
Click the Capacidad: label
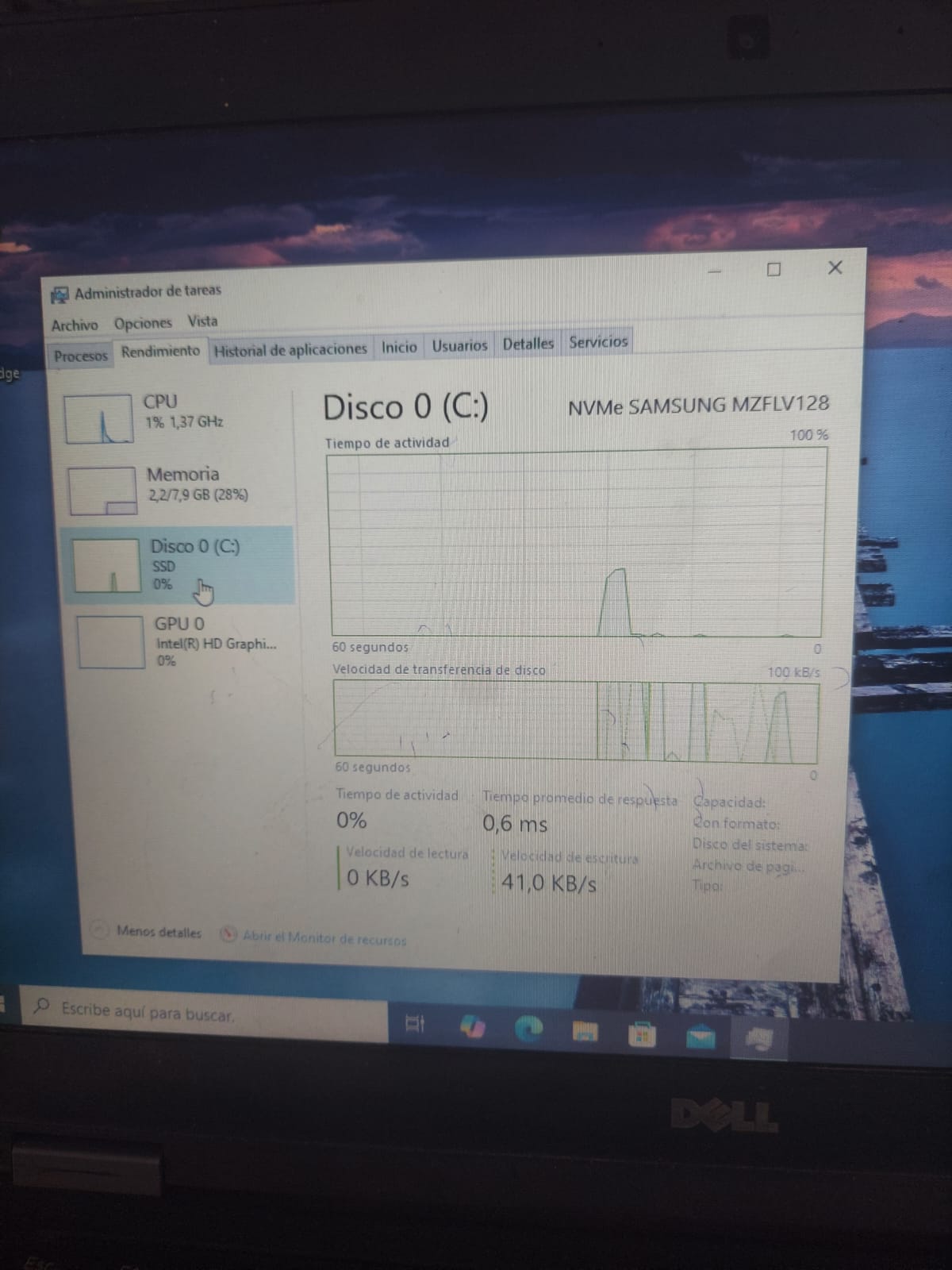click(x=729, y=802)
